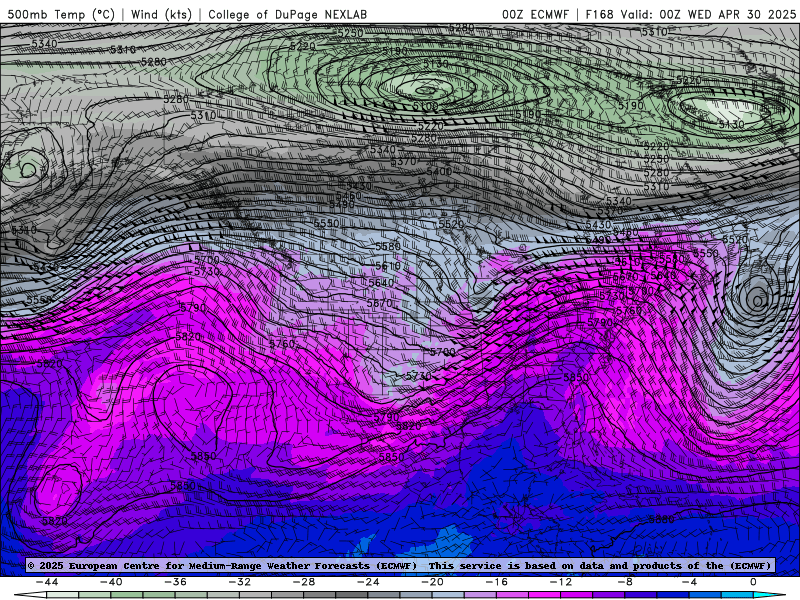800x600 pixels.
Task: Click the -44 colorbar value
Action: 47,582
